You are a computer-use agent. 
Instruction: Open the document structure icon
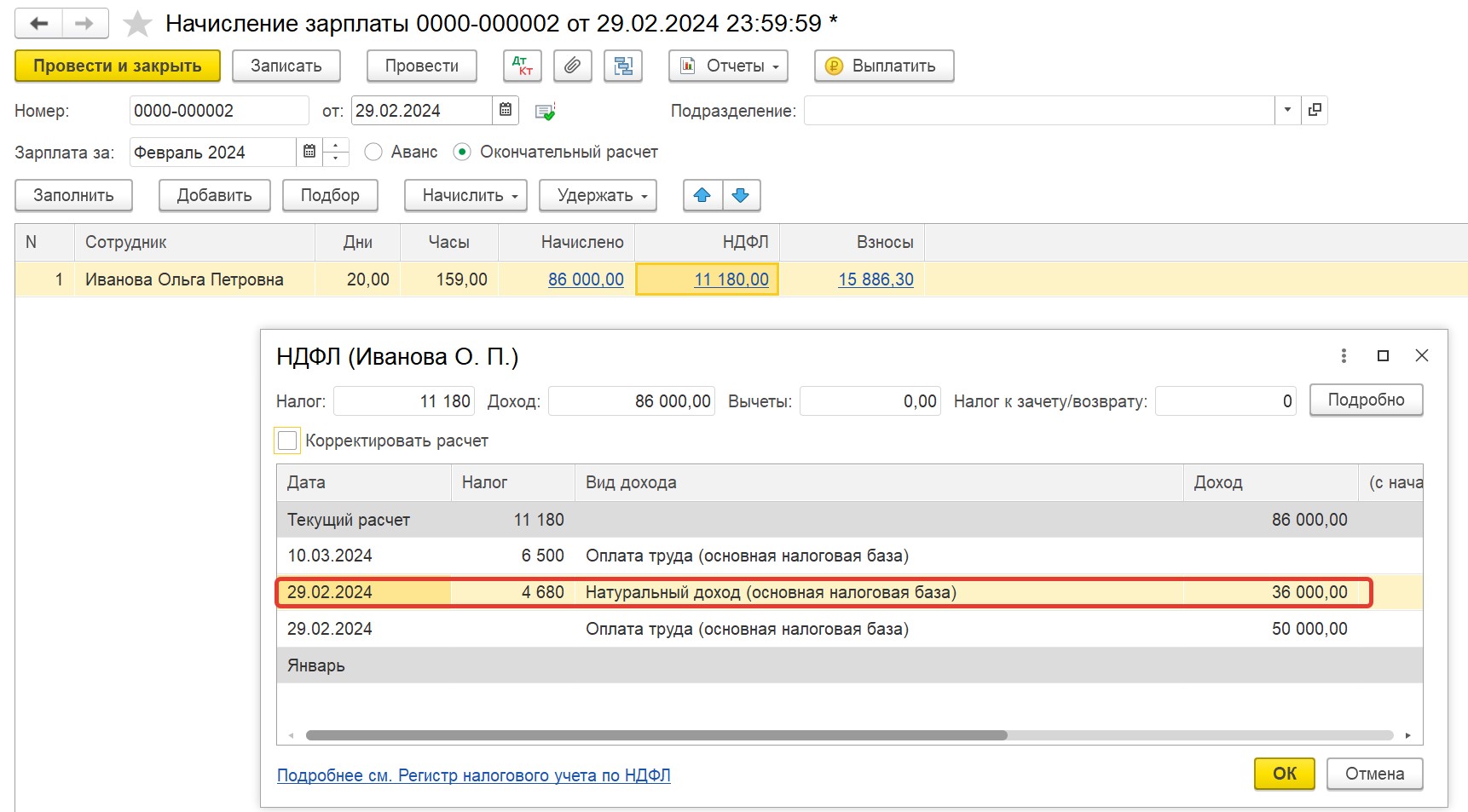tap(623, 66)
